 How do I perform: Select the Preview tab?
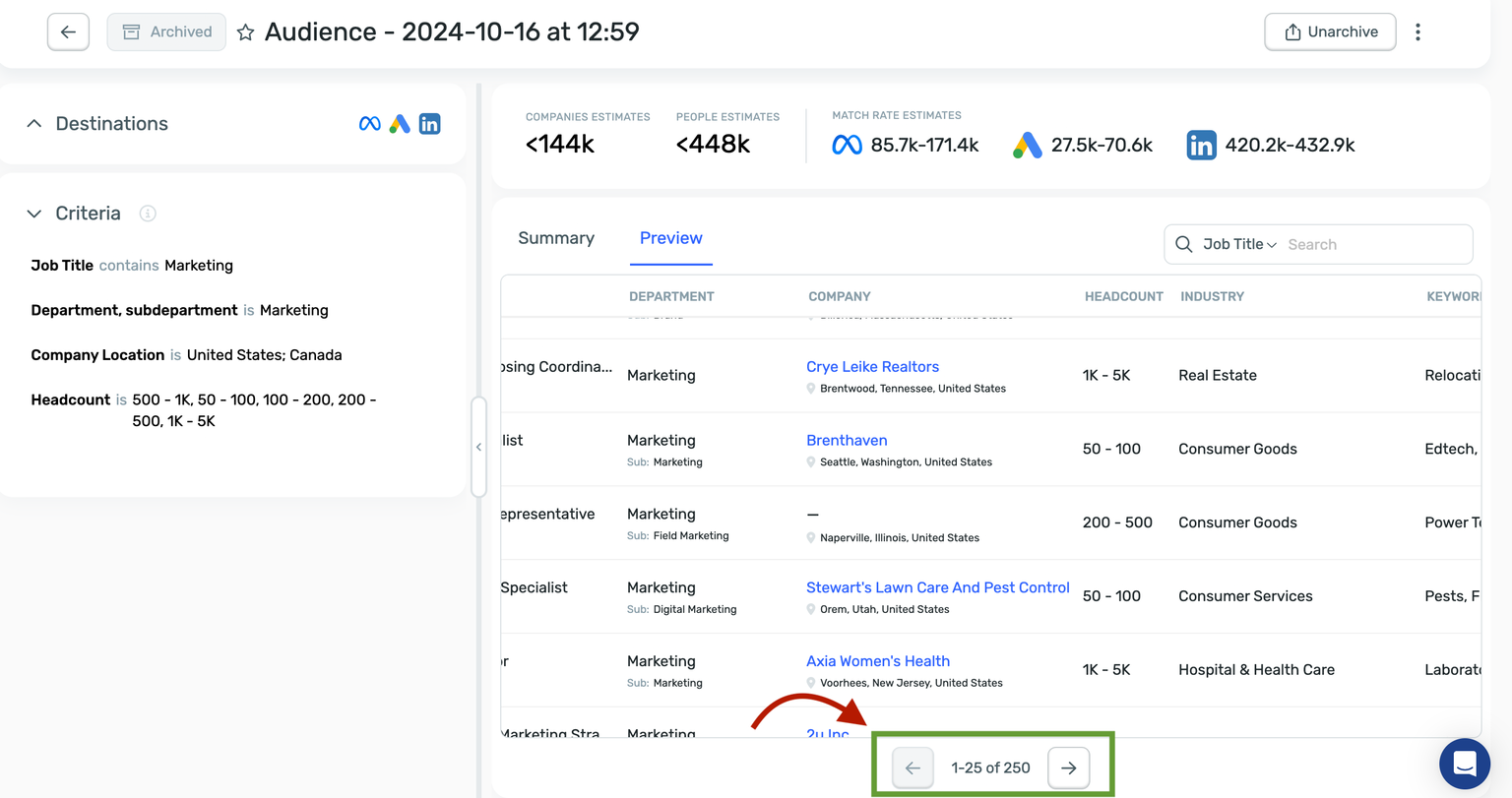670,238
